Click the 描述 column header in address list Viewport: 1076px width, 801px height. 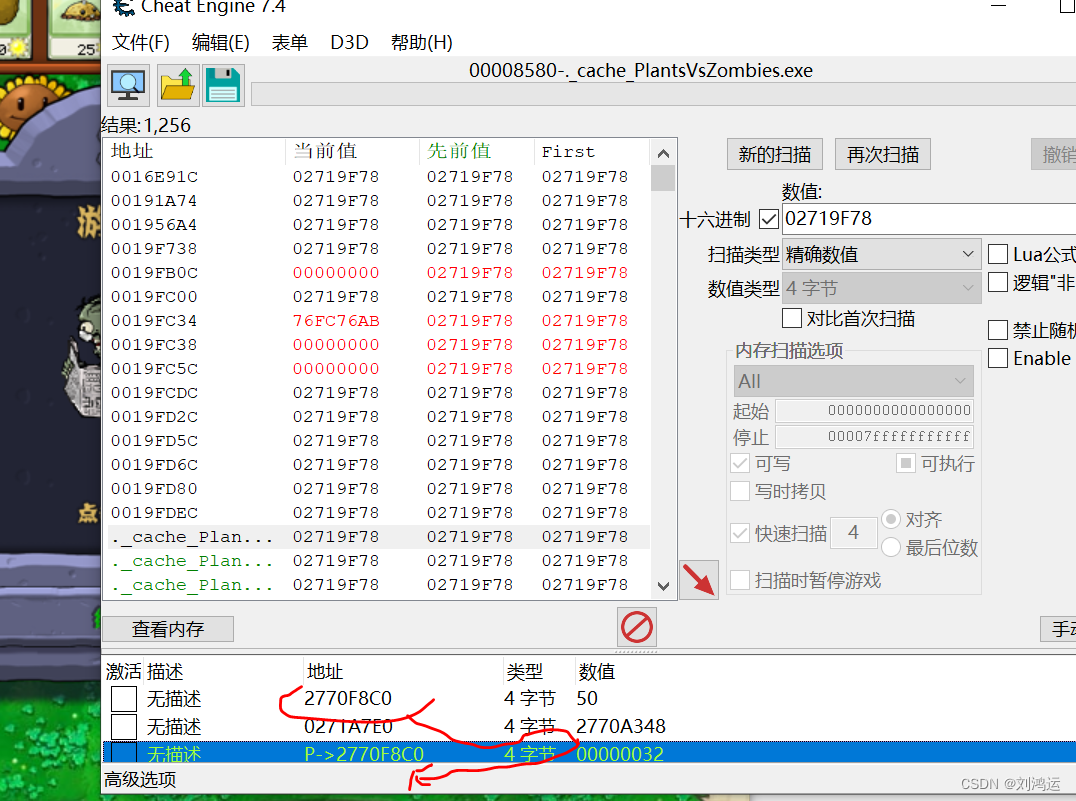coord(165,671)
